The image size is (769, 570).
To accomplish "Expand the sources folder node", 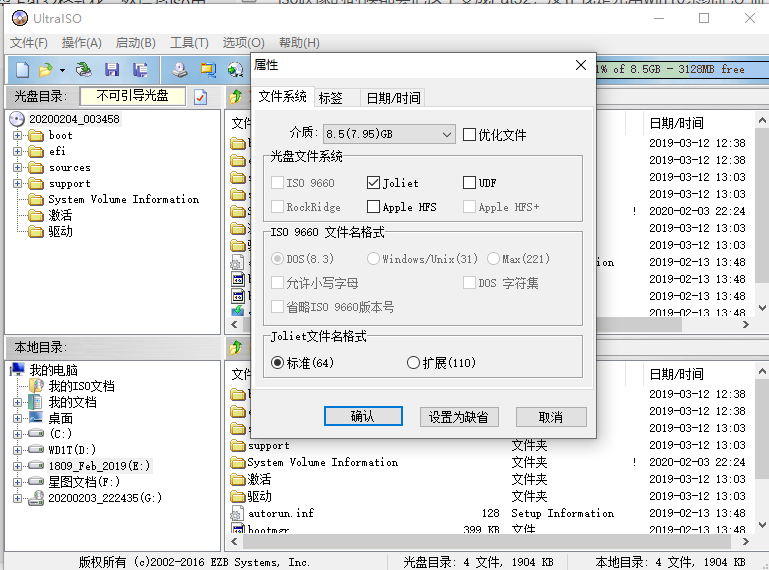I will 17,167.
